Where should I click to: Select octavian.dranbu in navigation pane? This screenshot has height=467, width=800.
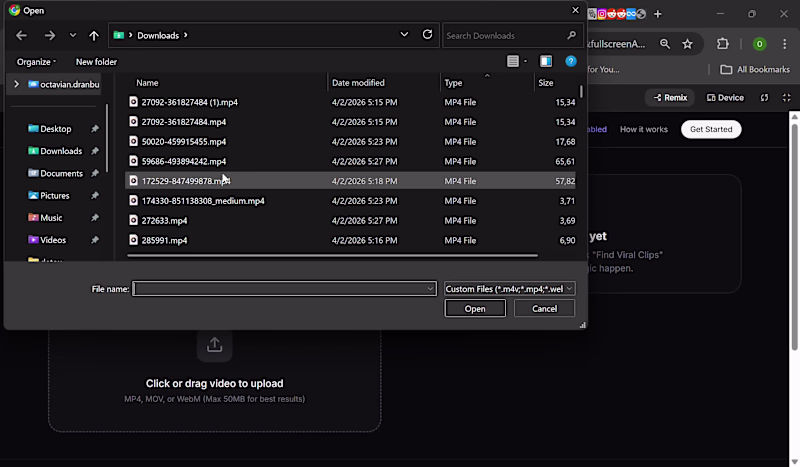coord(64,84)
